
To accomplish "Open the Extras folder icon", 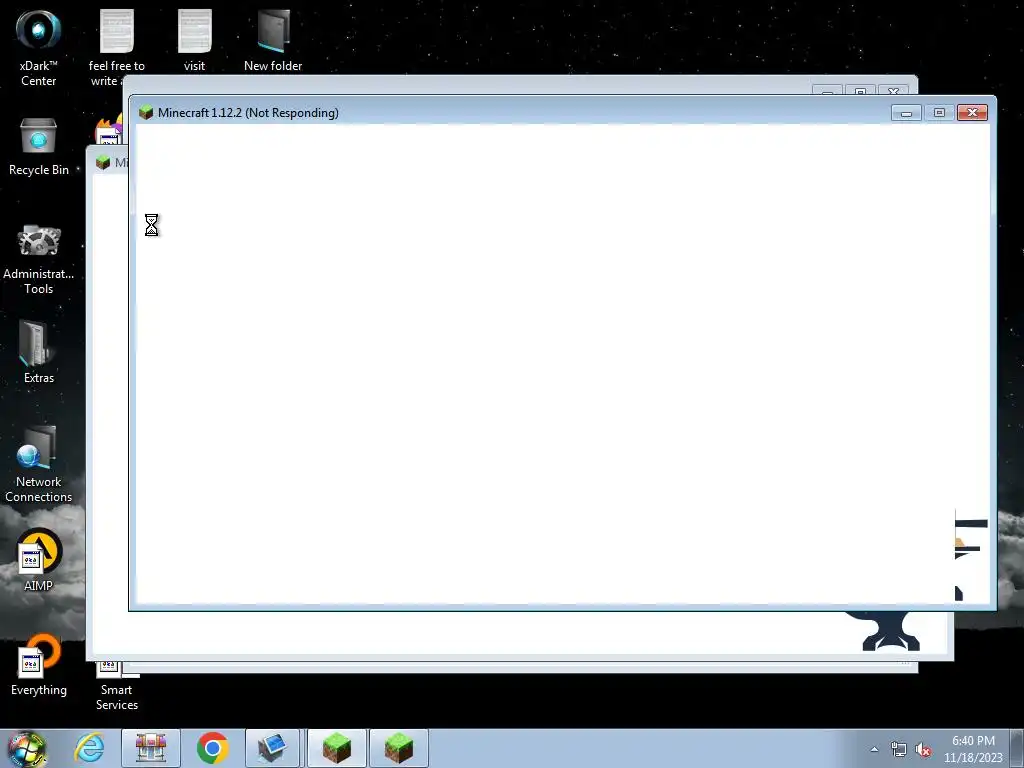I will click(39, 353).
